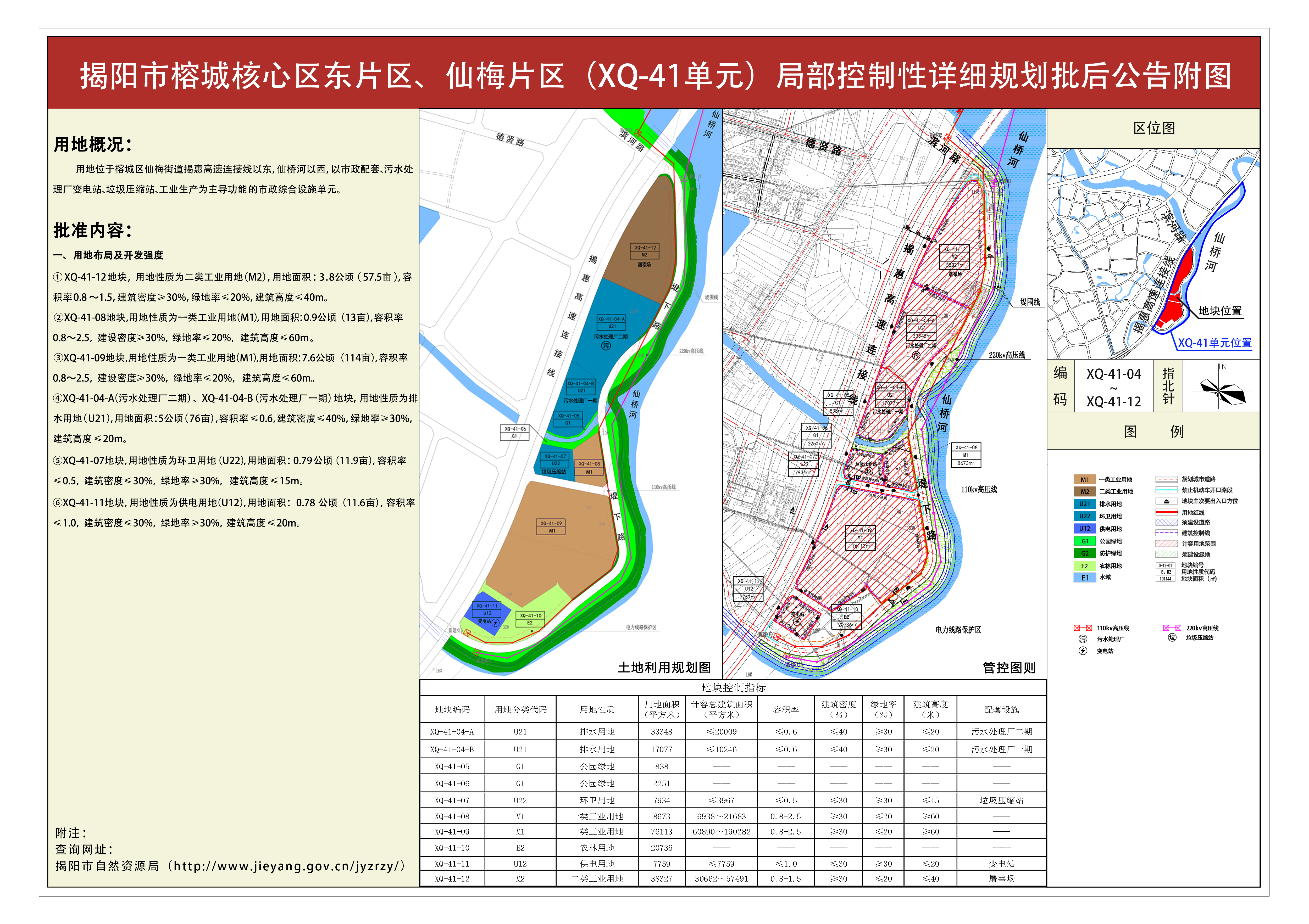This screenshot has height=924, width=1309.
Task: Click the M1 一类工业用地 color swatch
Action: (1084, 479)
